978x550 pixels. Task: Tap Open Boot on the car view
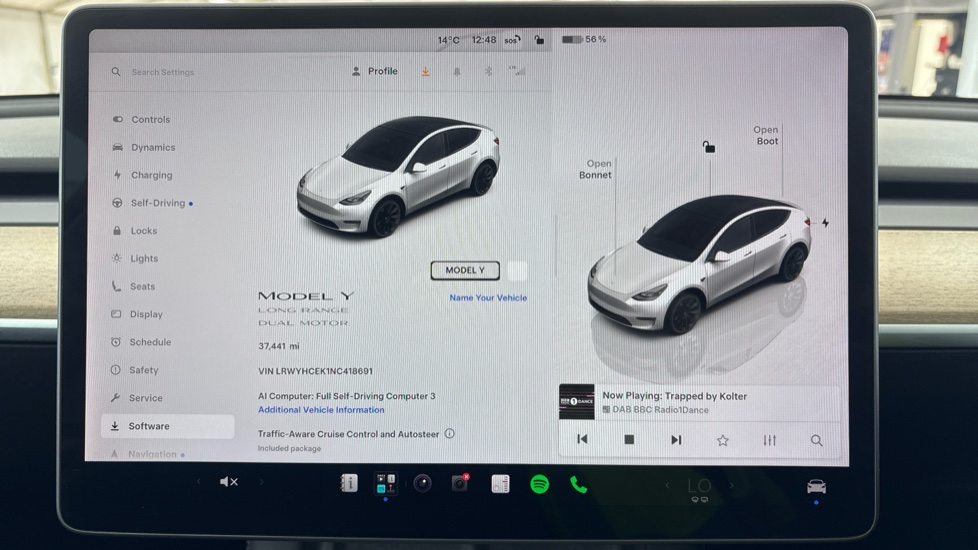pos(767,135)
